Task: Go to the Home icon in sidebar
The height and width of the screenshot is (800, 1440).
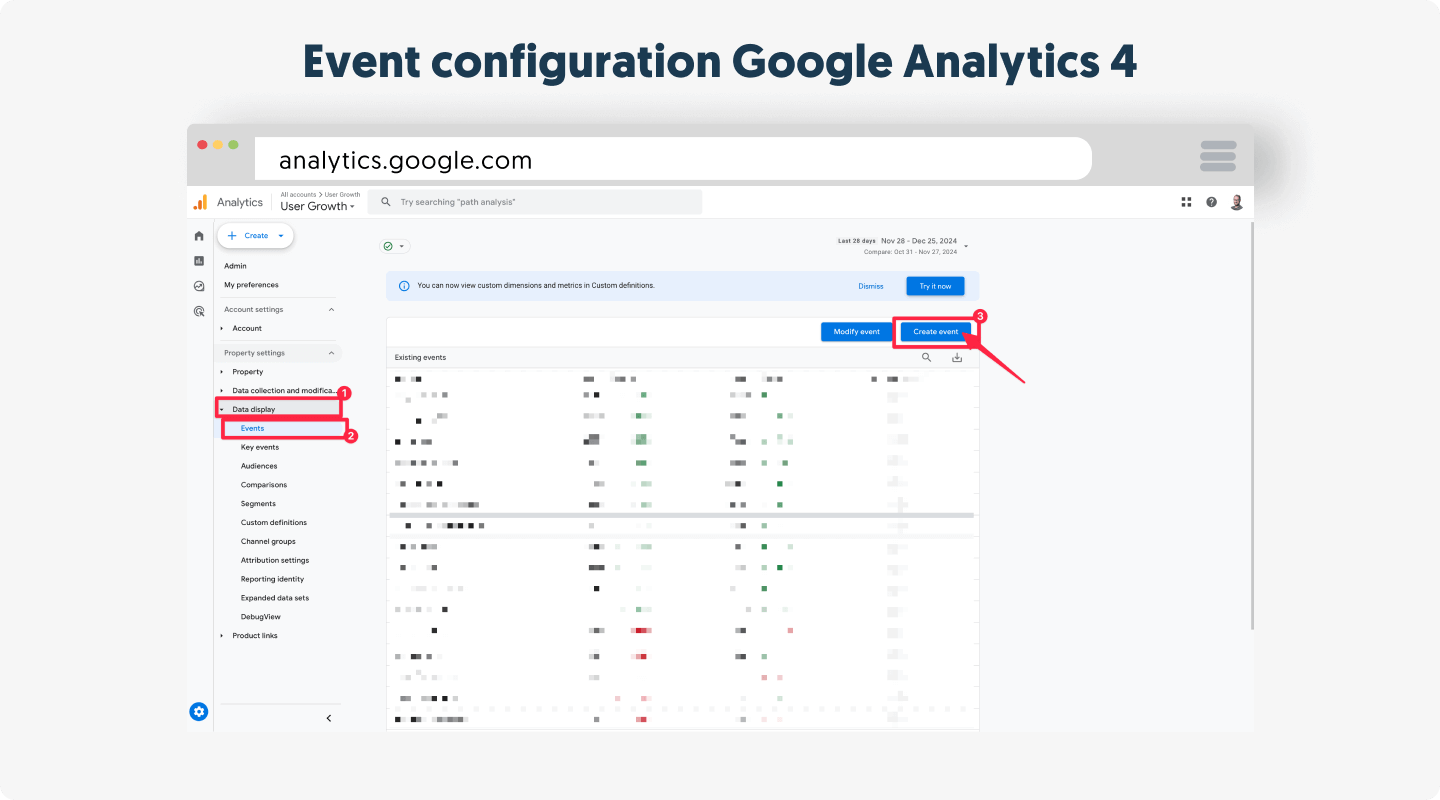Action: coord(199,236)
